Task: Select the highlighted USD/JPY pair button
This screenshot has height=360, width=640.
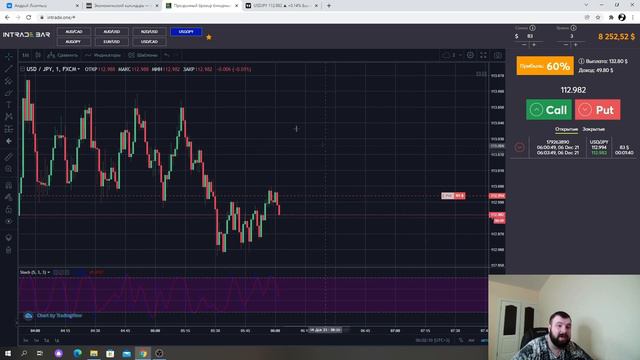Action: pos(186,32)
